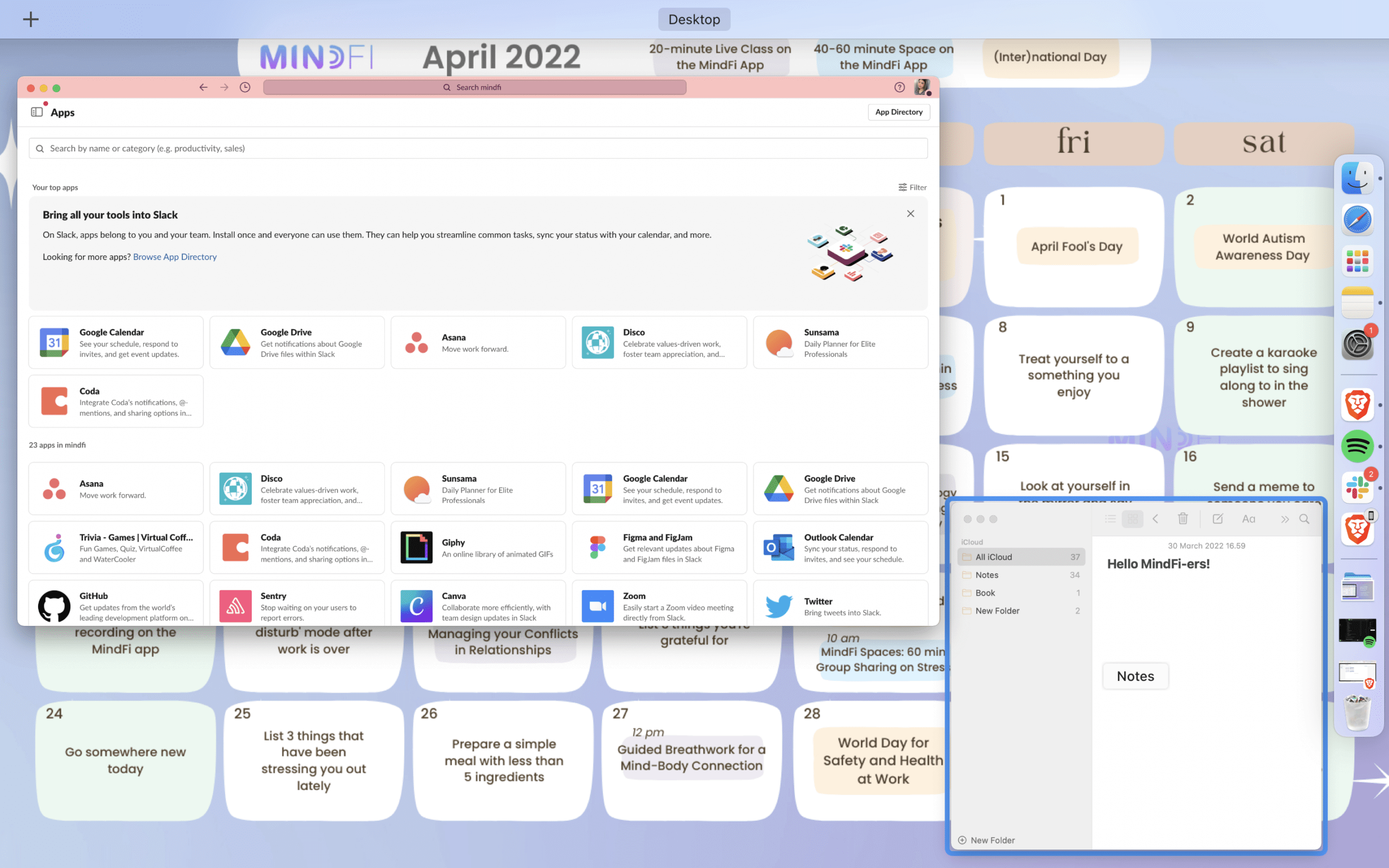Viewport: 1389px width, 868px height.
Task: Open Twitter app card
Action: (x=840, y=604)
